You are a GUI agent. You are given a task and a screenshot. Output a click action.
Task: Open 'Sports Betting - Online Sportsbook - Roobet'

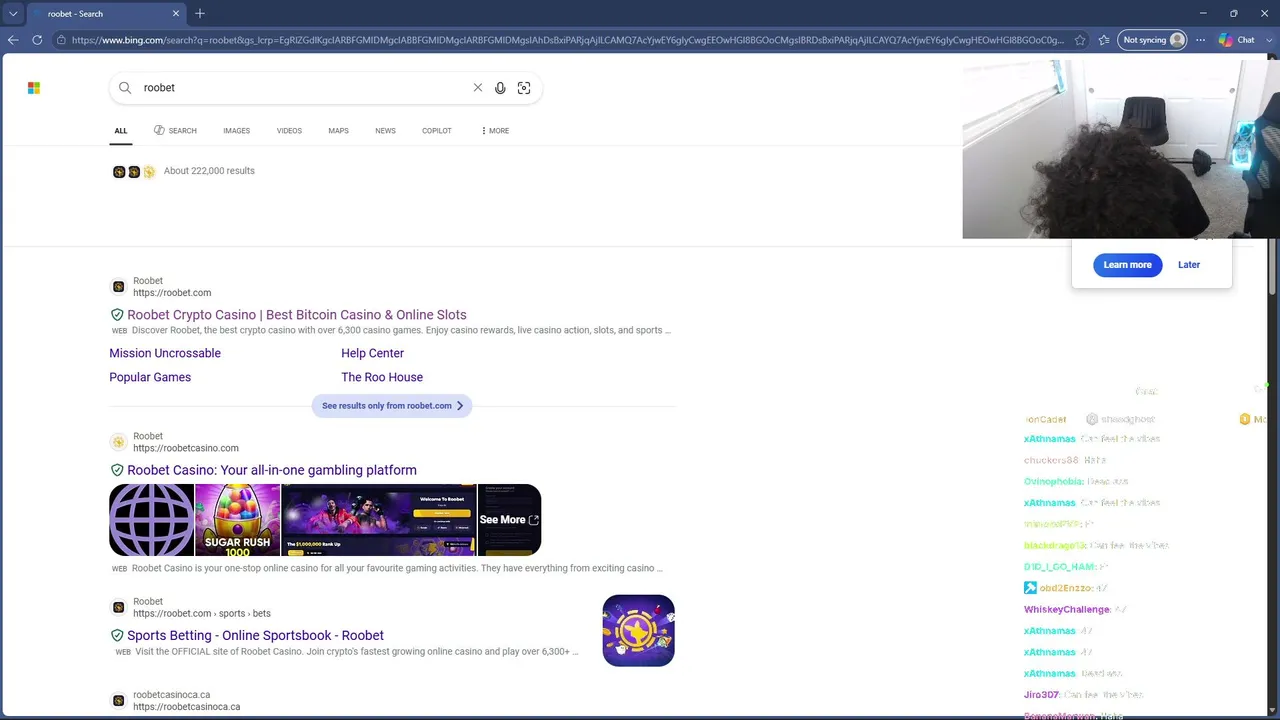[x=255, y=635]
